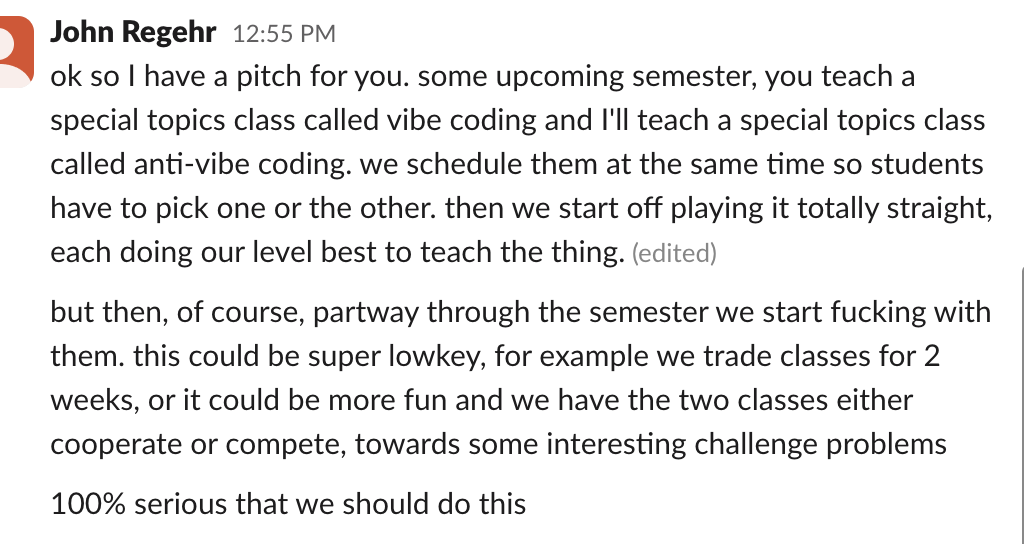Image resolution: width=1024 pixels, height=544 pixels.
Task: Click the line starting "each doing our level best"
Action: 337,252
